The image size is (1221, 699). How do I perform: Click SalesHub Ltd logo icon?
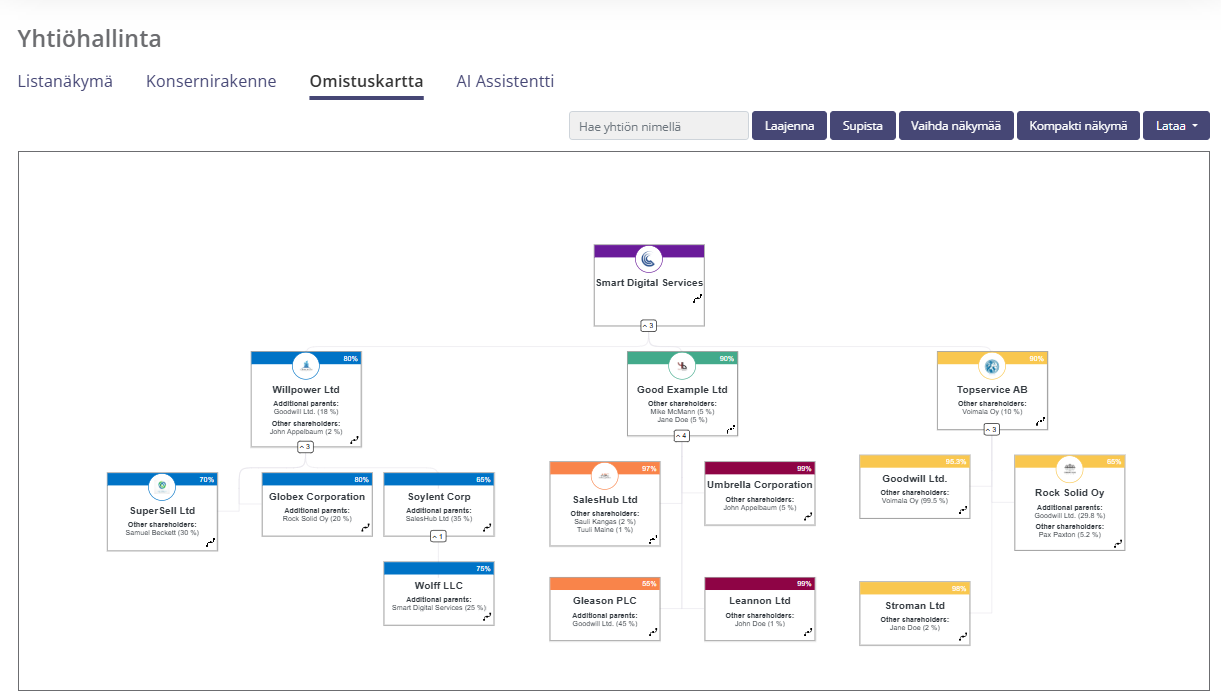click(x=604, y=476)
